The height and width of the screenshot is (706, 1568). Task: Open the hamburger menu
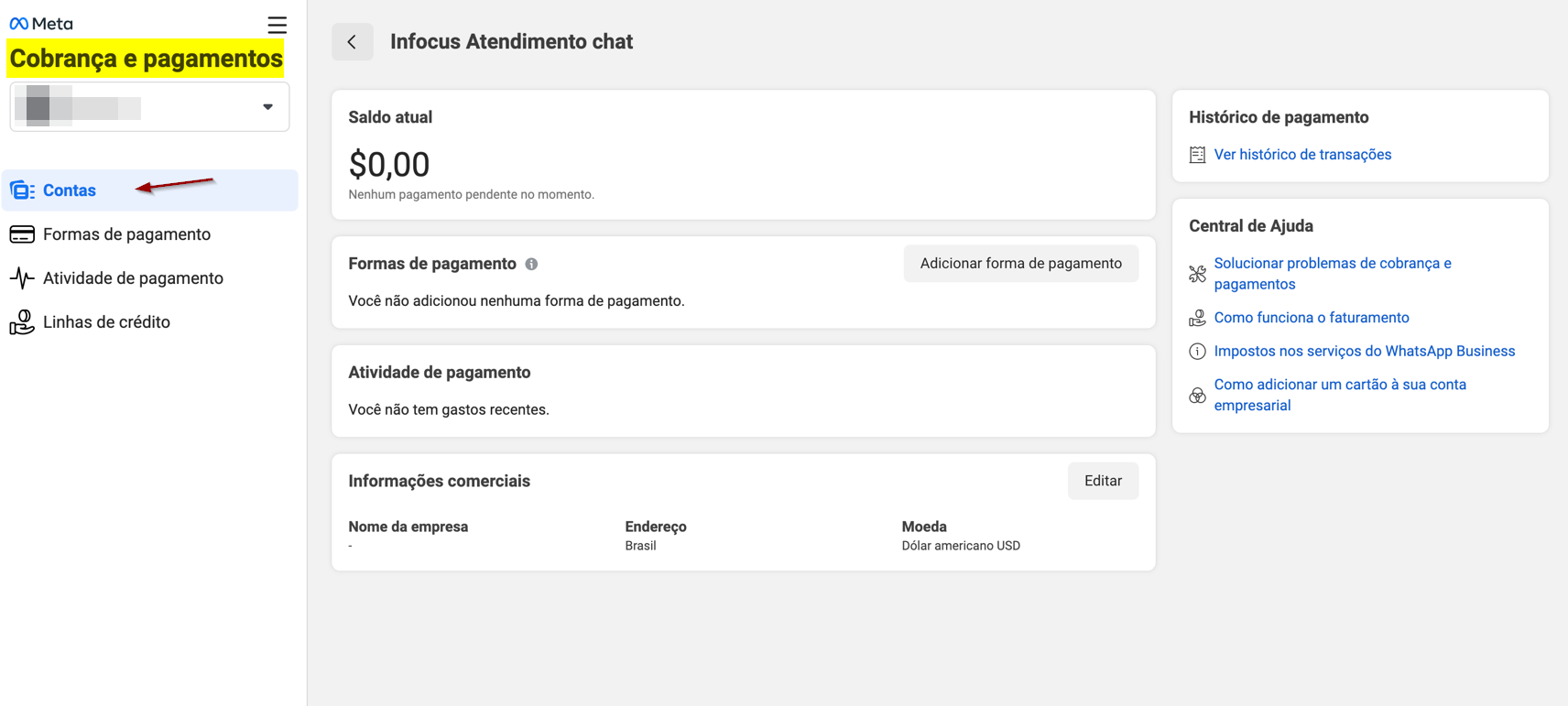coord(277,25)
